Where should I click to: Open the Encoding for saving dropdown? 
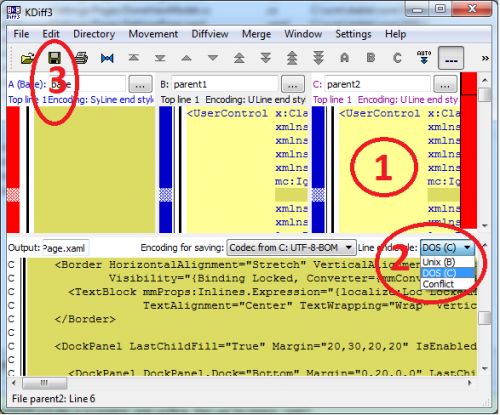291,248
